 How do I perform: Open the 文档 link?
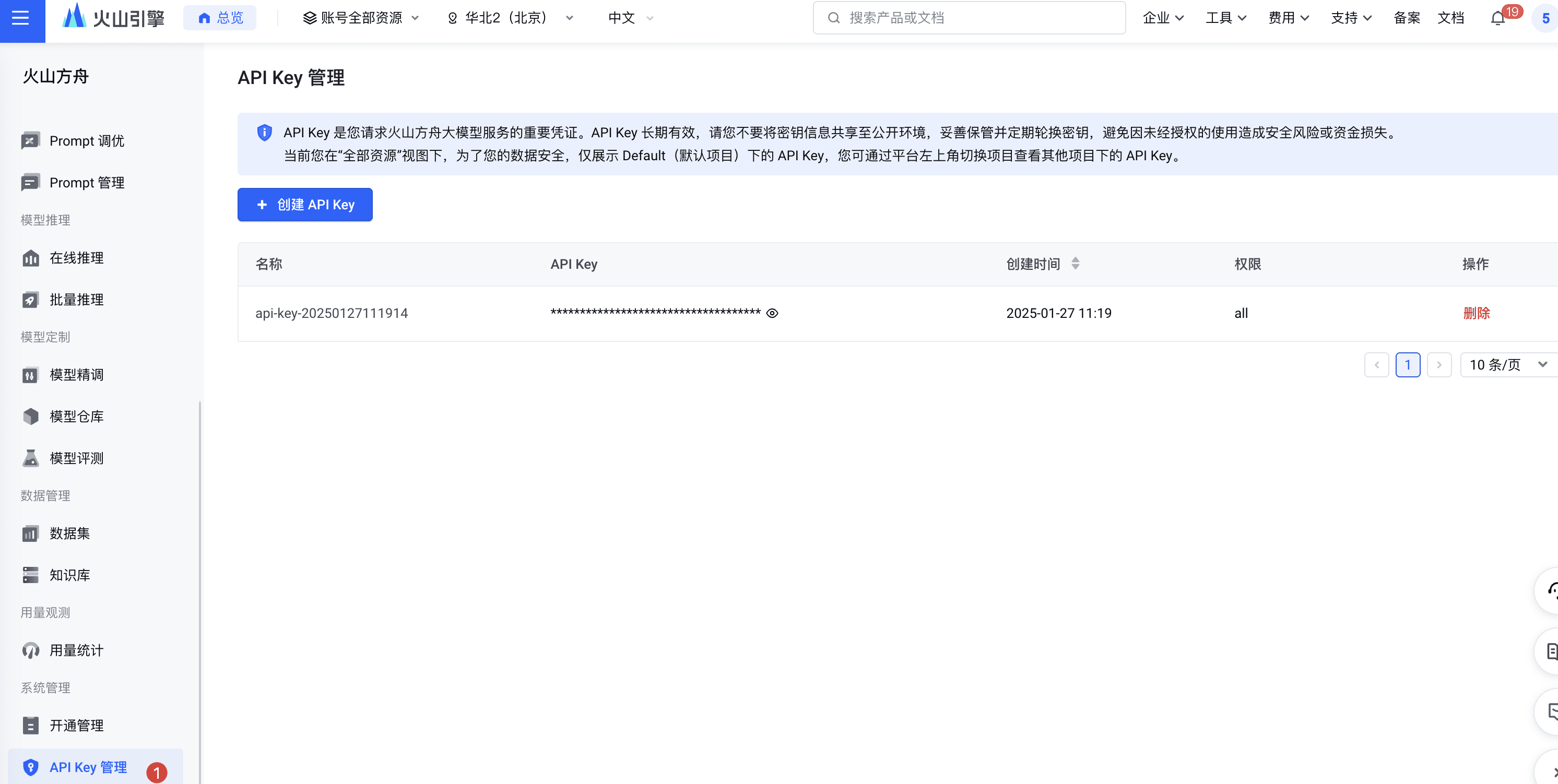click(1450, 18)
